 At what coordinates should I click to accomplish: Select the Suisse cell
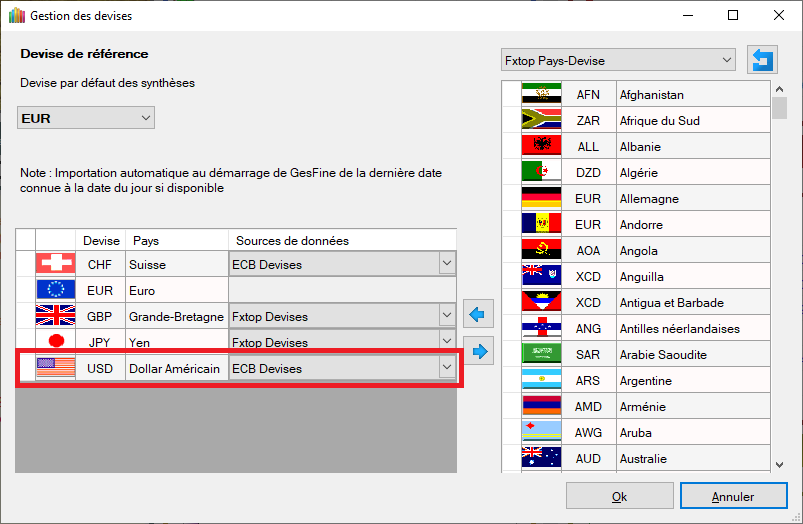pos(177,264)
